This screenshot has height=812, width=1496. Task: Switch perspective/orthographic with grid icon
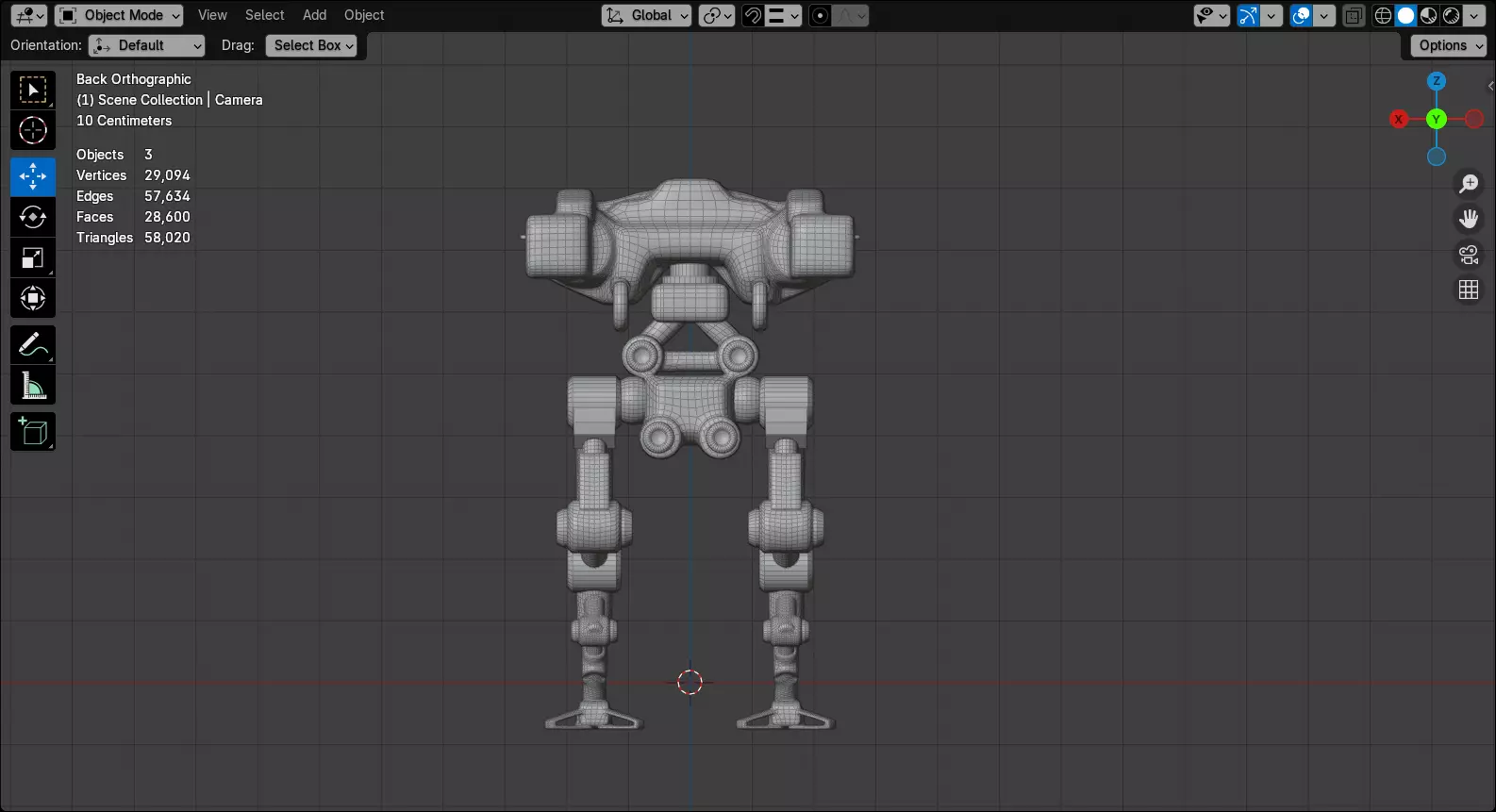pyautogui.click(x=1469, y=290)
